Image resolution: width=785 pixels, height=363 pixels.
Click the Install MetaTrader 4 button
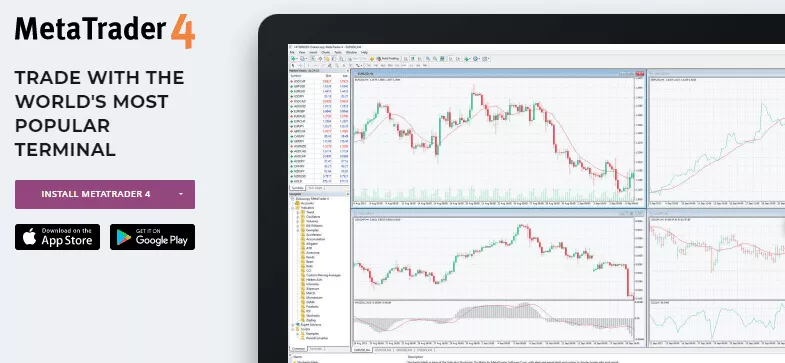pos(105,194)
